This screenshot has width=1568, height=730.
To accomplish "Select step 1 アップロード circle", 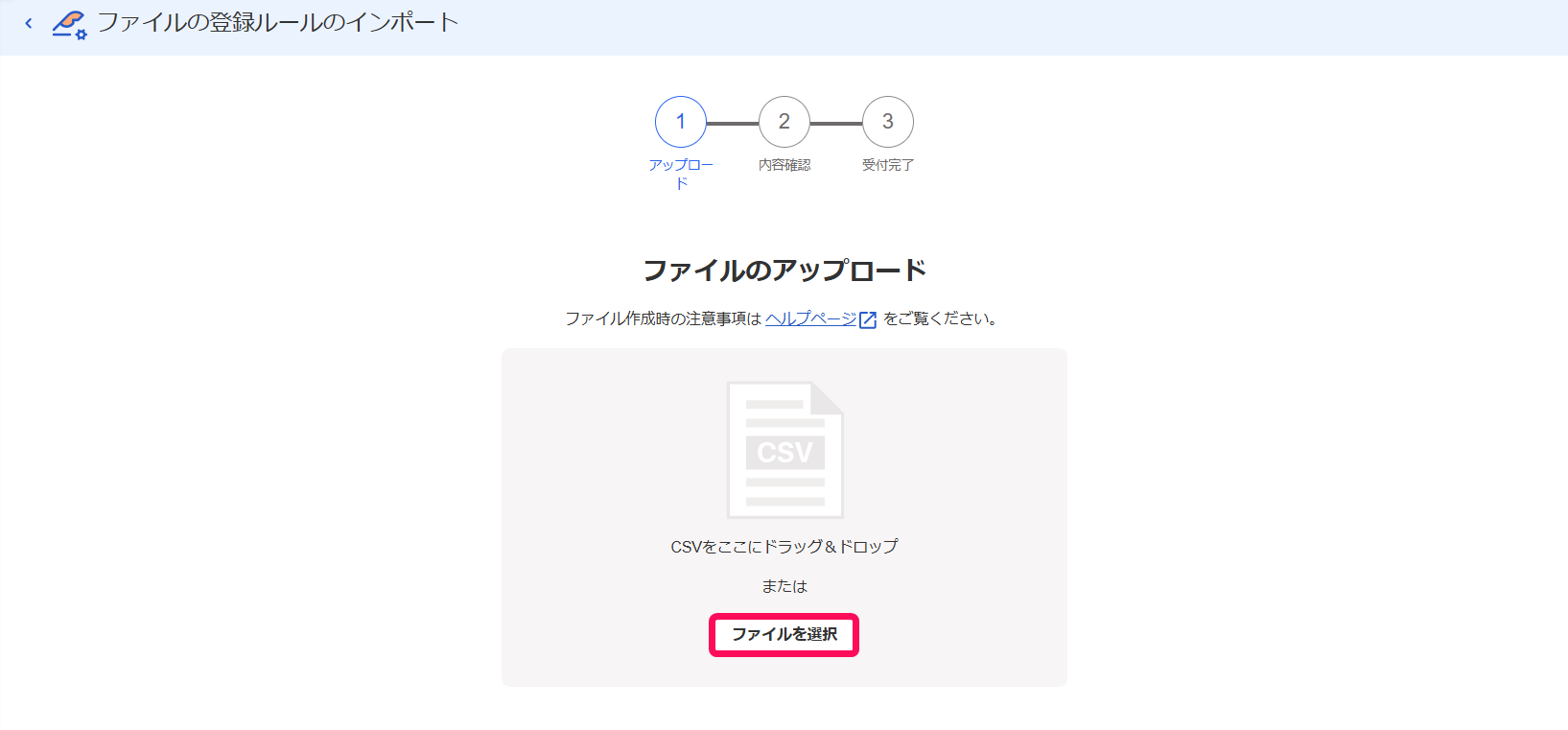I will pyautogui.click(x=681, y=122).
